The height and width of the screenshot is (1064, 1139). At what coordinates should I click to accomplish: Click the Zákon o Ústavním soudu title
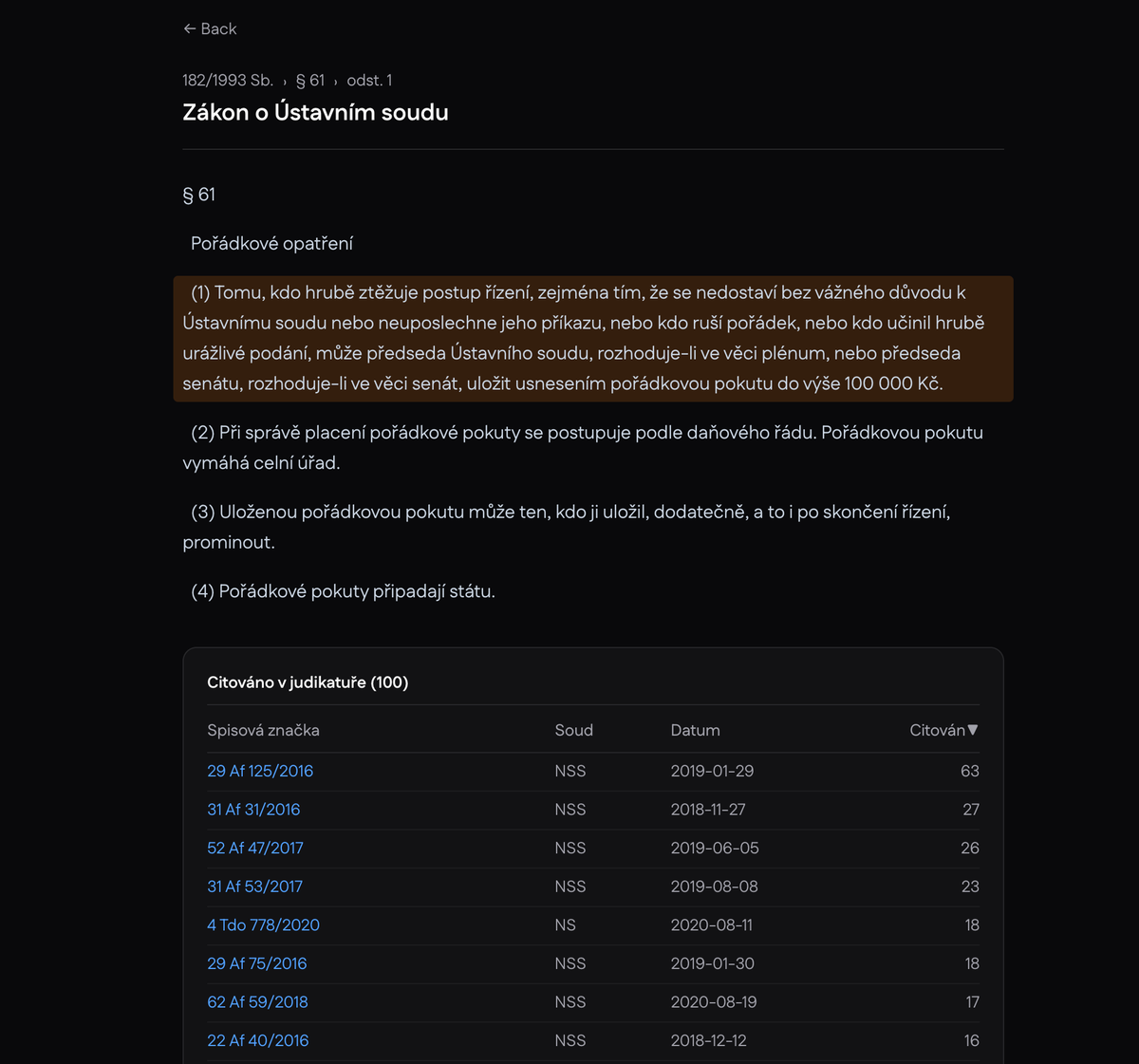click(316, 112)
